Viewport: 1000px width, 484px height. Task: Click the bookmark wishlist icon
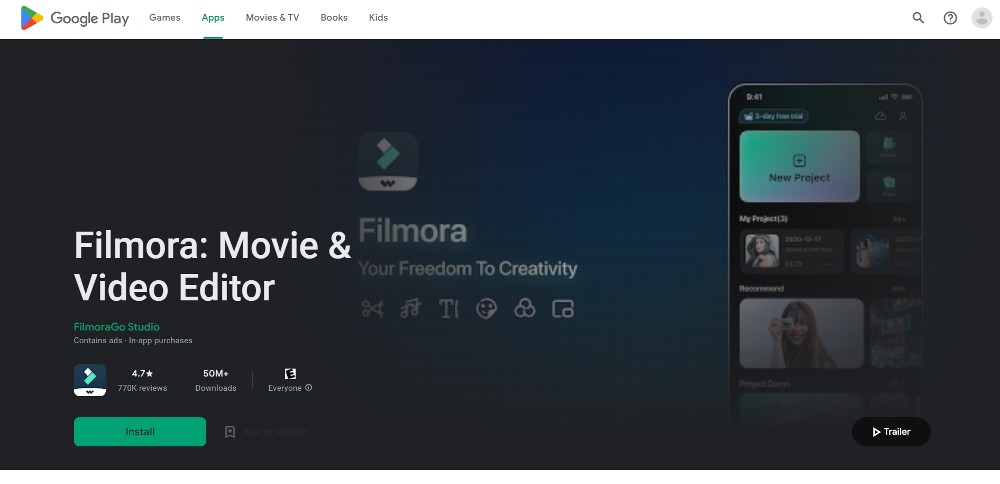[x=230, y=432]
